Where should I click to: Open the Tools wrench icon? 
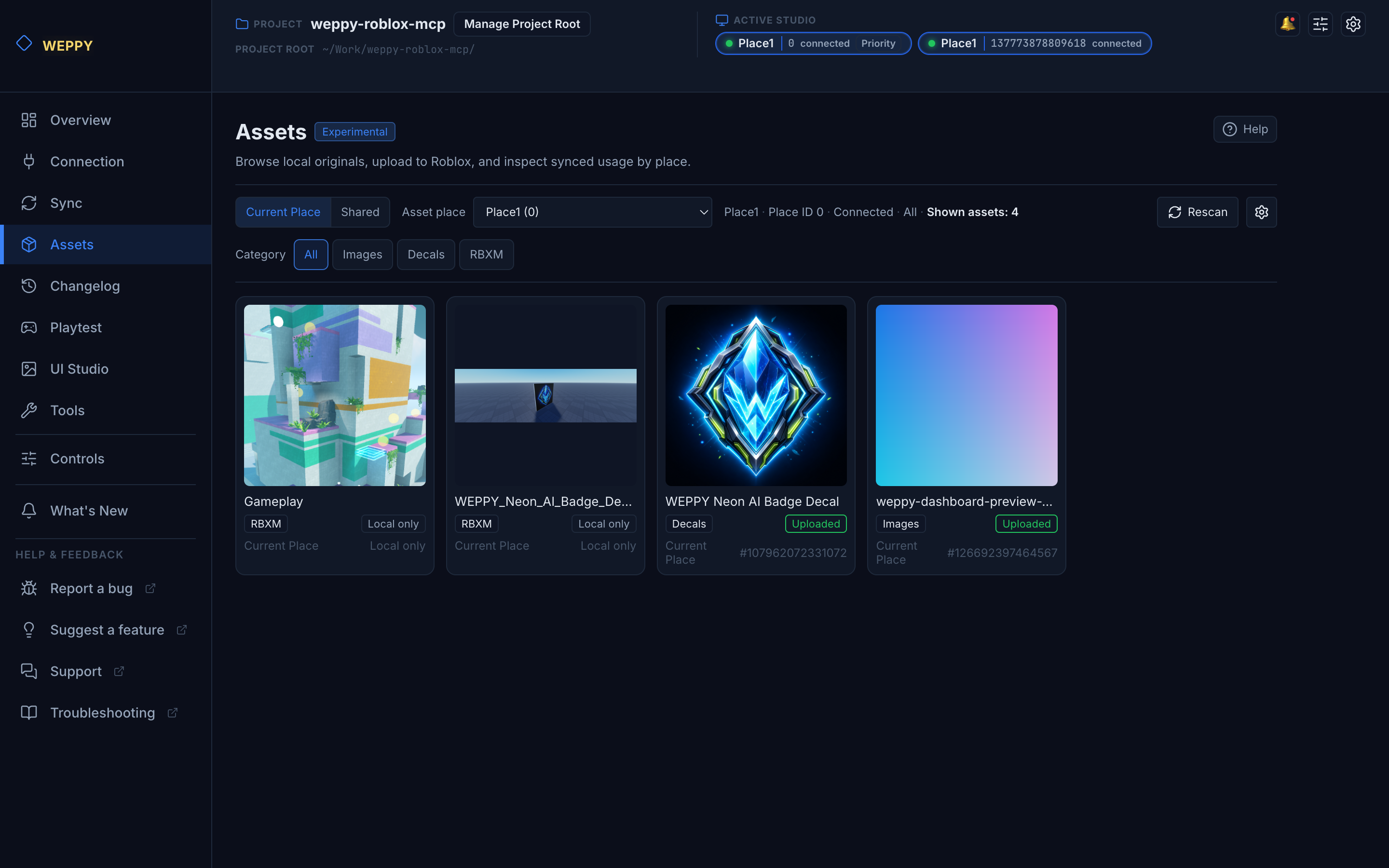(x=29, y=410)
